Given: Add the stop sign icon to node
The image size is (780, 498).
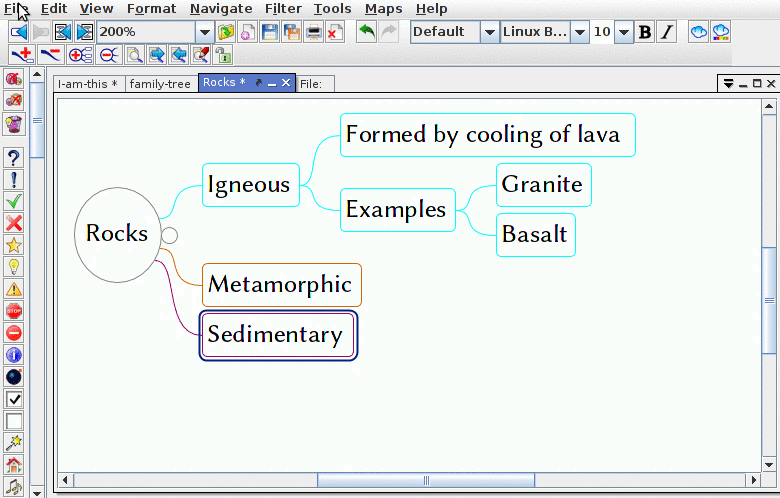Looking at the screenshot, I should pos(14,311).
